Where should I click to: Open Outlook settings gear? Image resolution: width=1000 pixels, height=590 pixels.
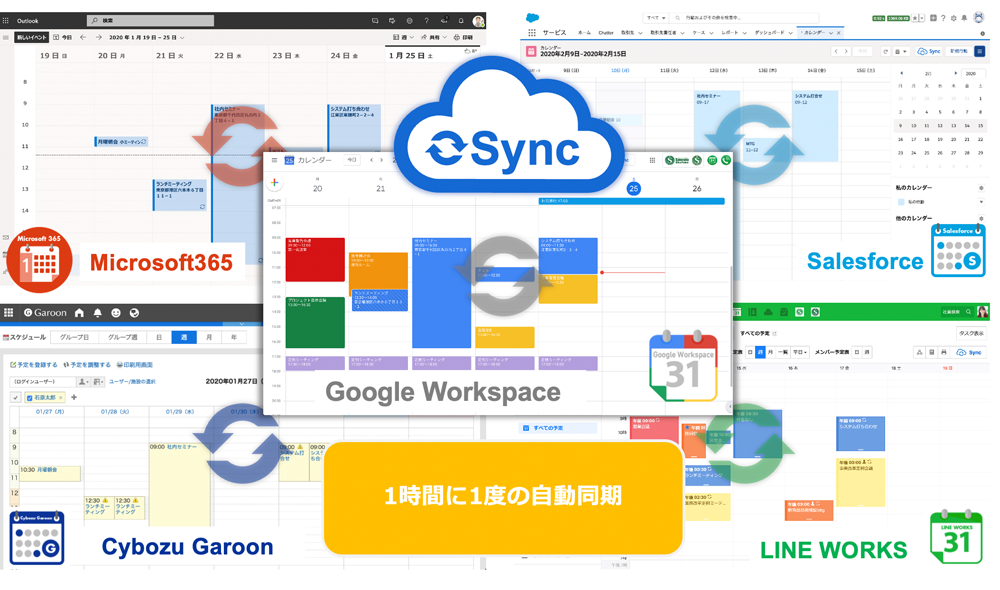tap(409, 20)
